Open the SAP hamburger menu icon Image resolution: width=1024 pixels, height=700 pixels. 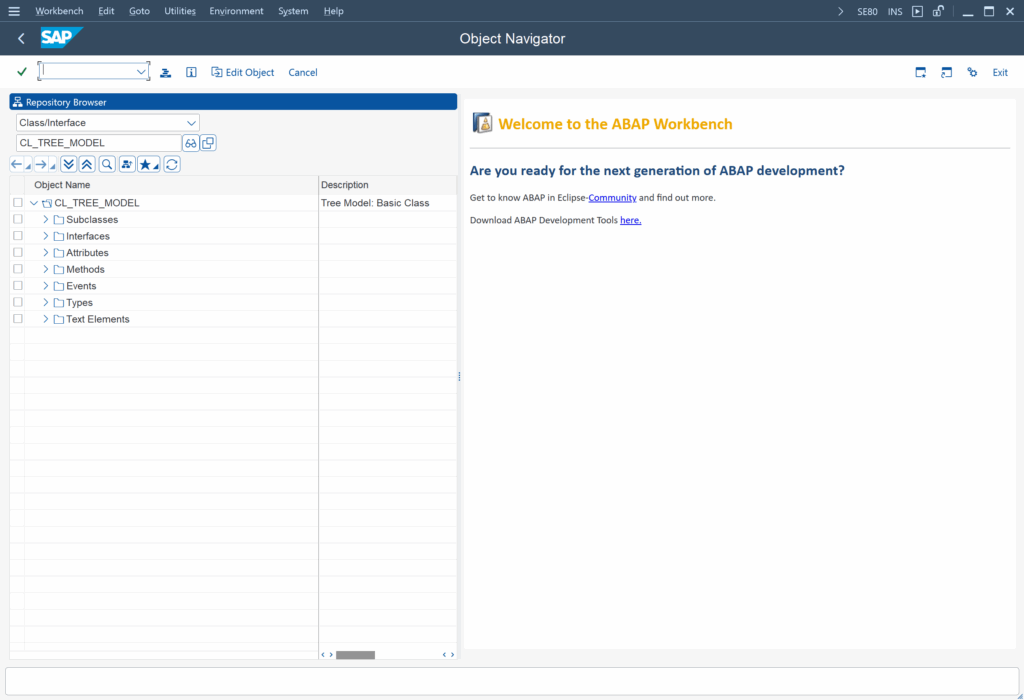(14, 11)
